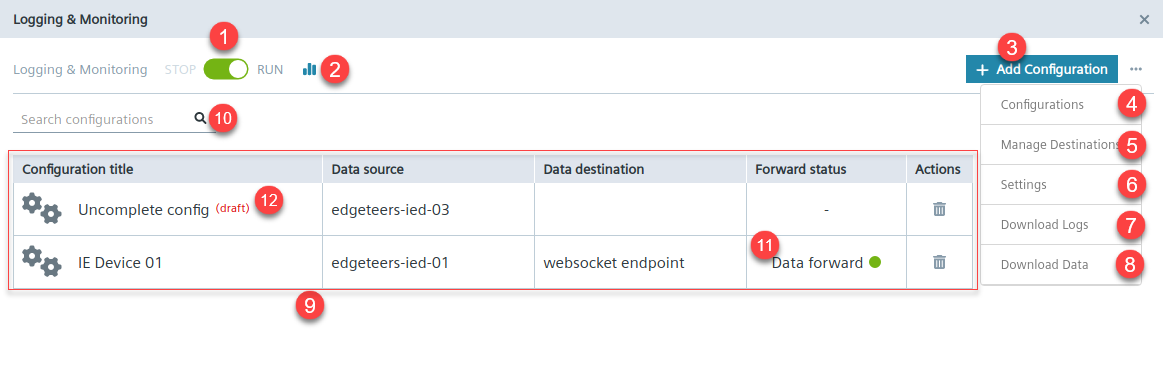Click the Configuration title column header
The width and height of the screenshot is (1163, 392).
(x=78, y=169)
